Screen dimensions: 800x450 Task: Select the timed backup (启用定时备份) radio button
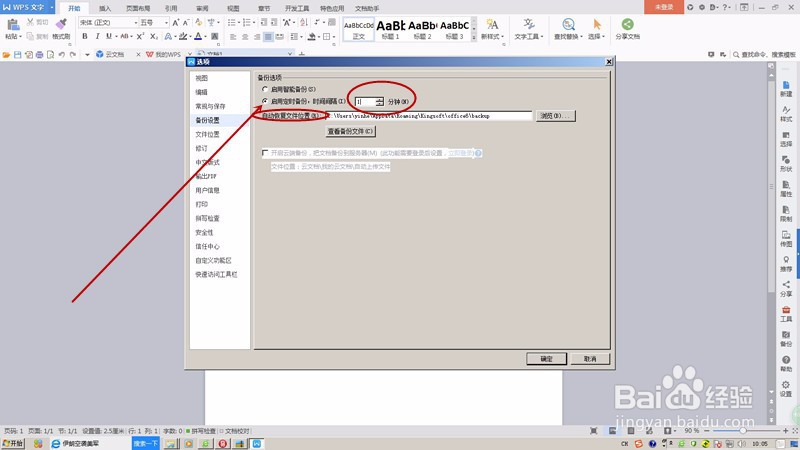tap(265, 102)
